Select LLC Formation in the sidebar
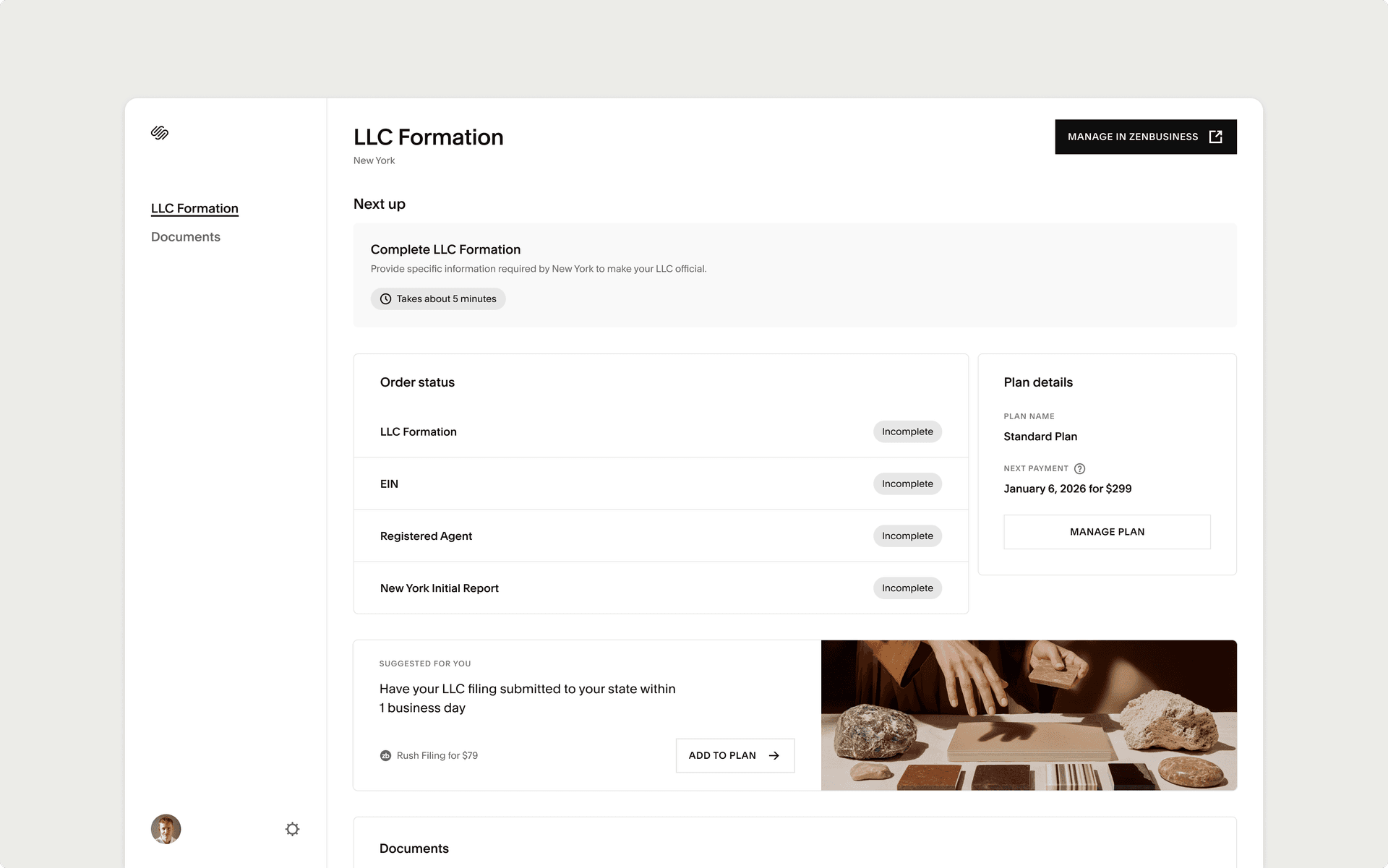1388x868 pixels. 194,208
